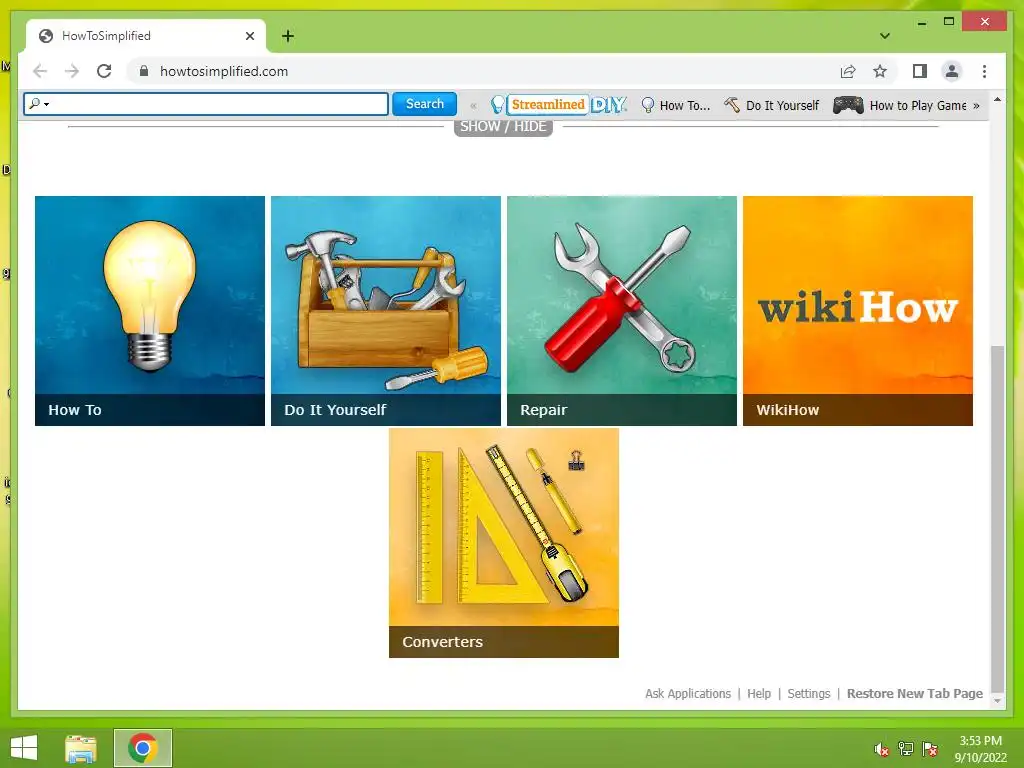Open the Do It Yourself toolbox tile
The width and height of the screenshot is (1024, 768).
coord(386,311)
